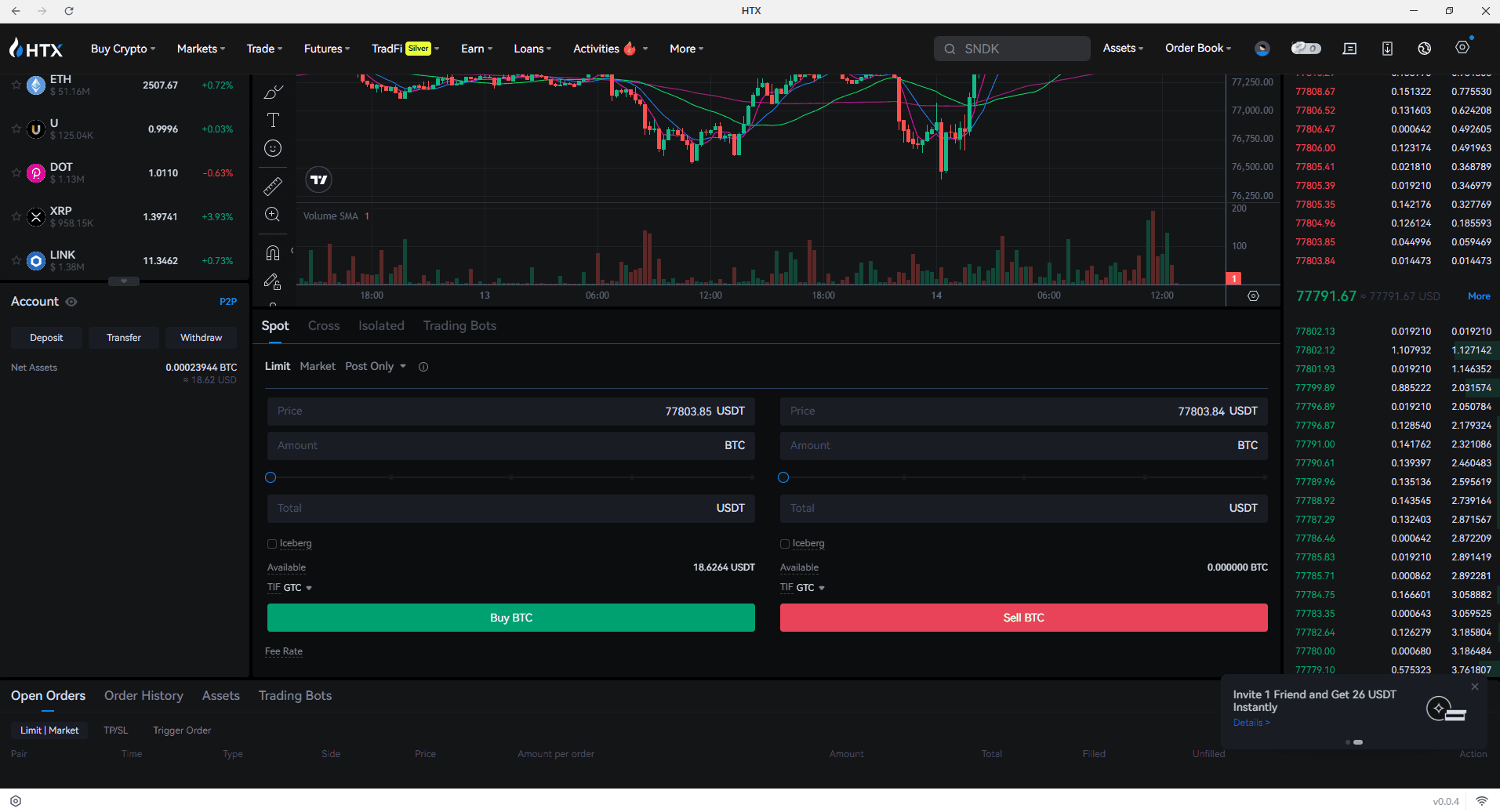Select the text annotation tool
The image size is (1500, 812).
tap(273, 120)
